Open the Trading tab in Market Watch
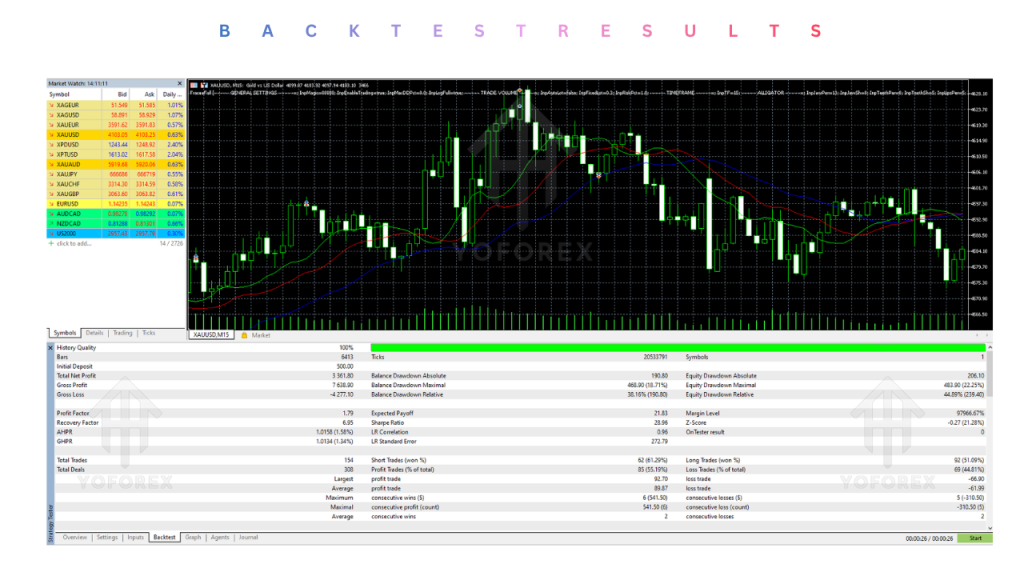This screenshot has height=576, width=1024. pos(122,333)
